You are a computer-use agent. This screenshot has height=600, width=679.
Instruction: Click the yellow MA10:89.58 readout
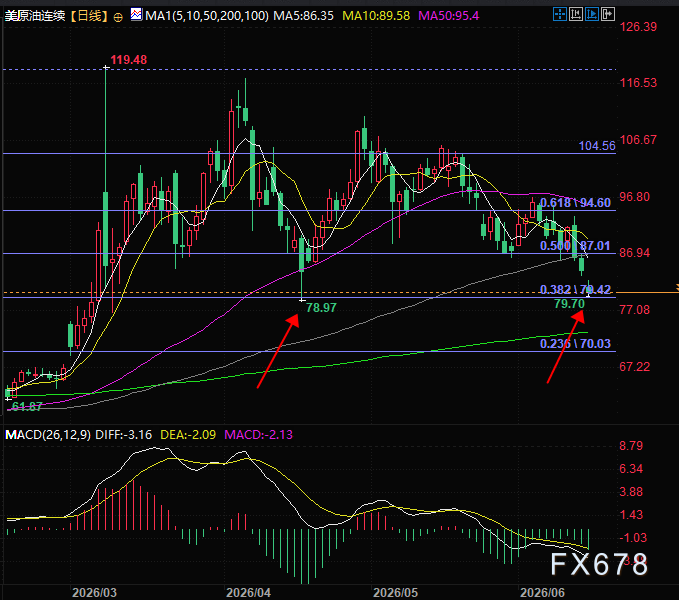(x=376, y=16)
